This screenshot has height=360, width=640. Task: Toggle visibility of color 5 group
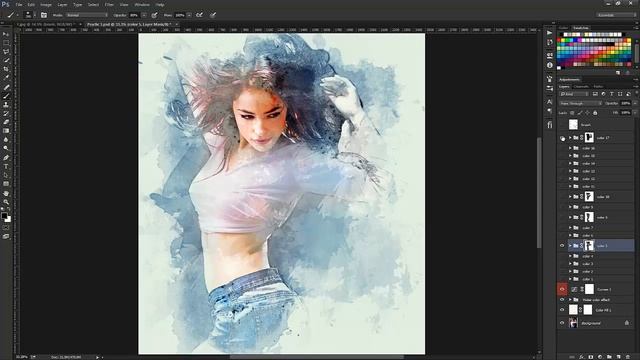pos(562,246)
